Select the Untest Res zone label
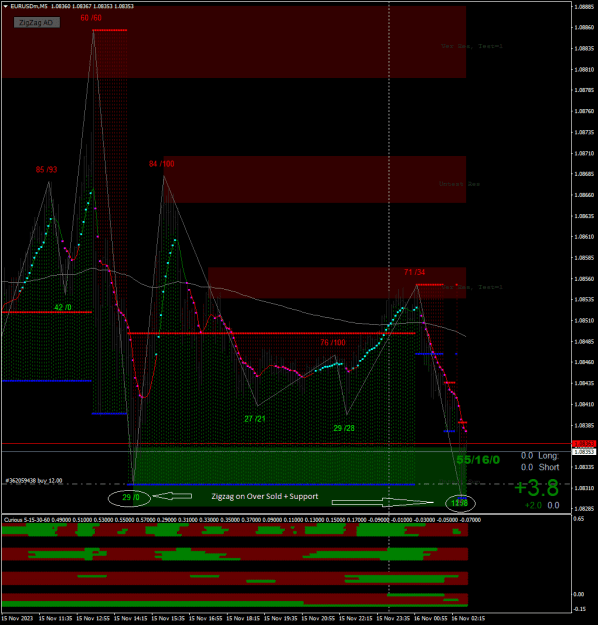 pos(459,184)
